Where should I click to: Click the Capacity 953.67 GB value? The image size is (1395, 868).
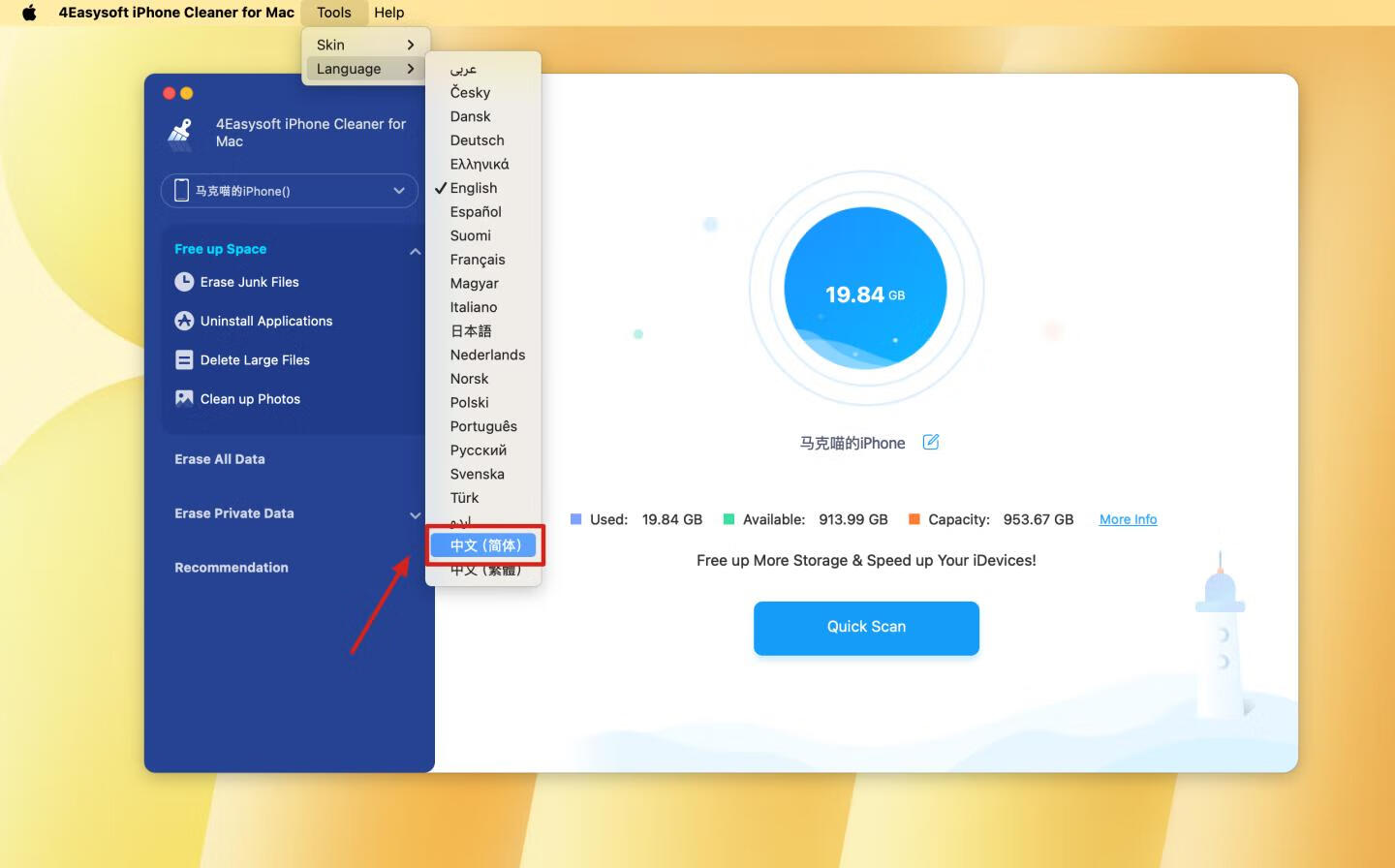[x=1038, y=519]
